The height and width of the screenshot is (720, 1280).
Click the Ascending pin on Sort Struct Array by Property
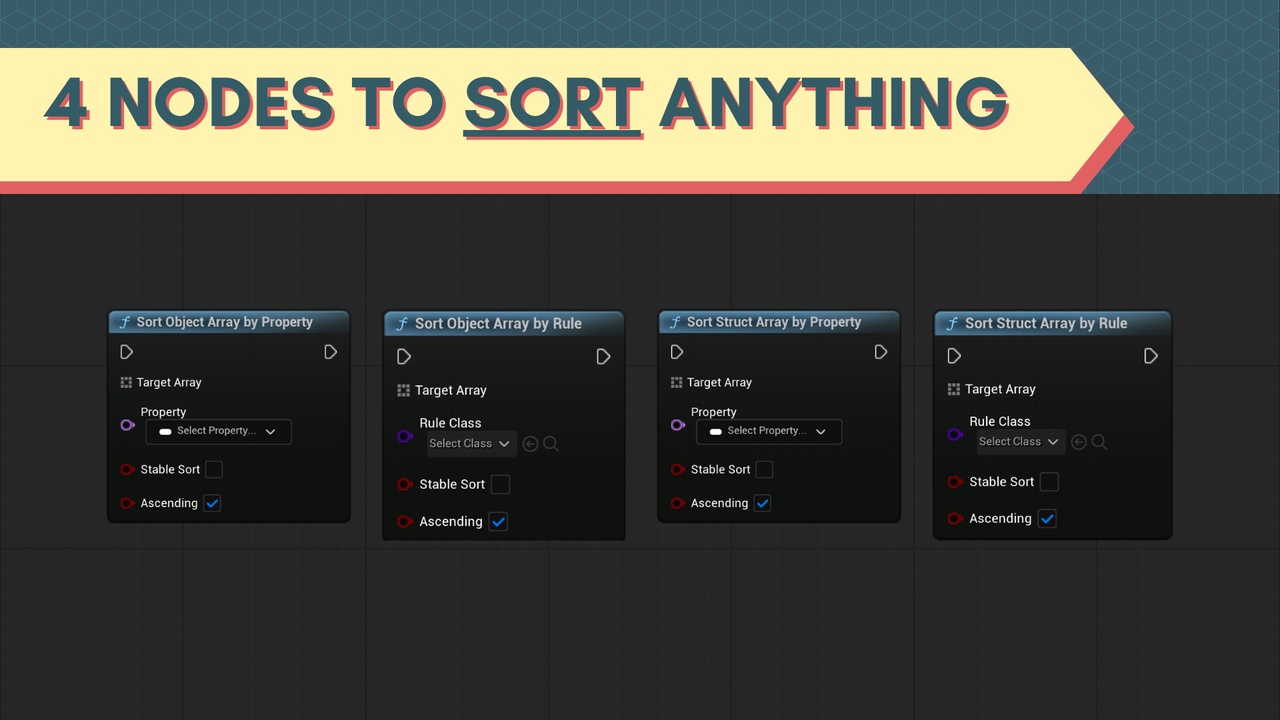(677, 503)
